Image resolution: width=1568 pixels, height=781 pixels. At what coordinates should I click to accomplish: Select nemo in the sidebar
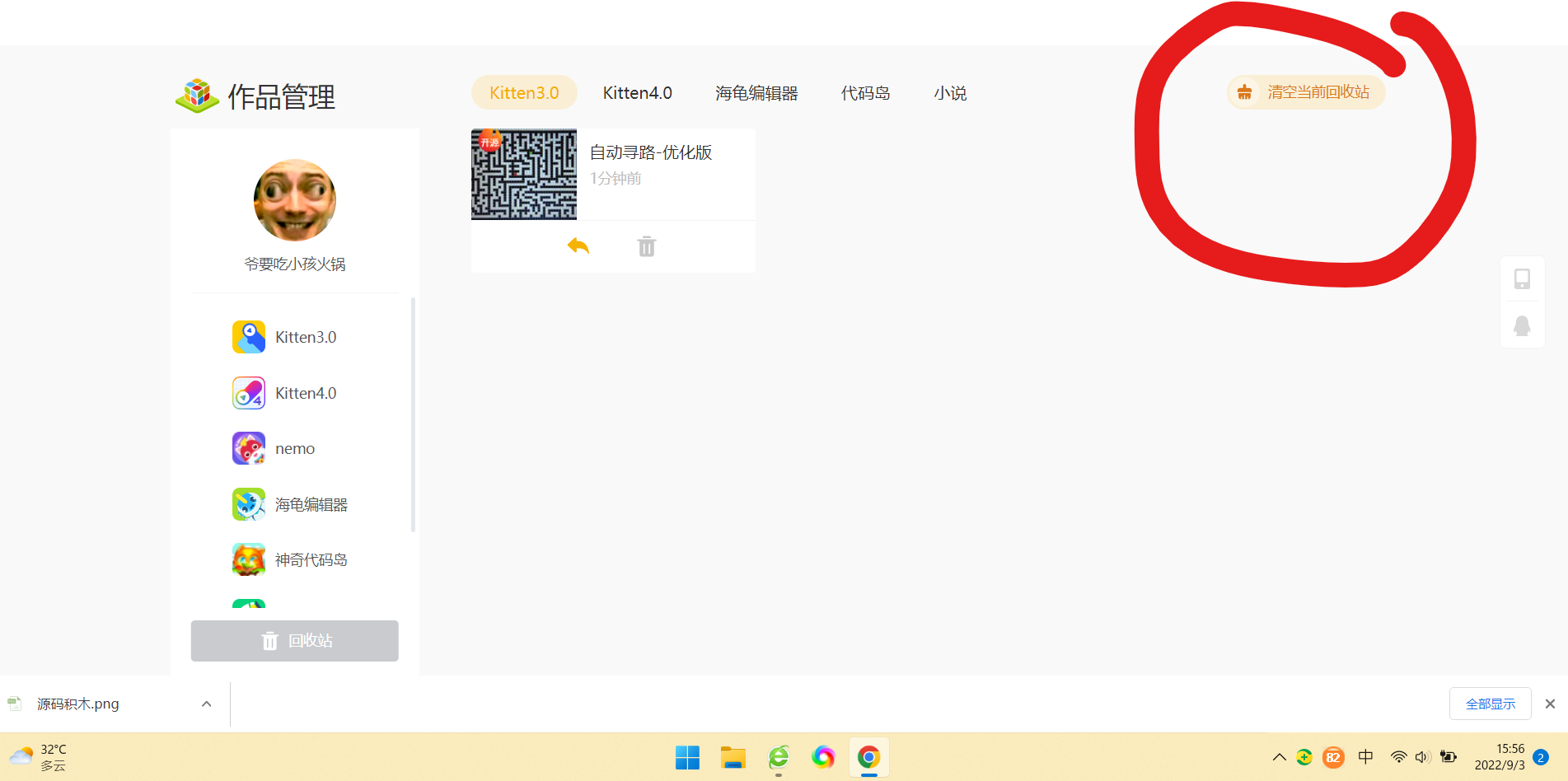pos(274,448)
